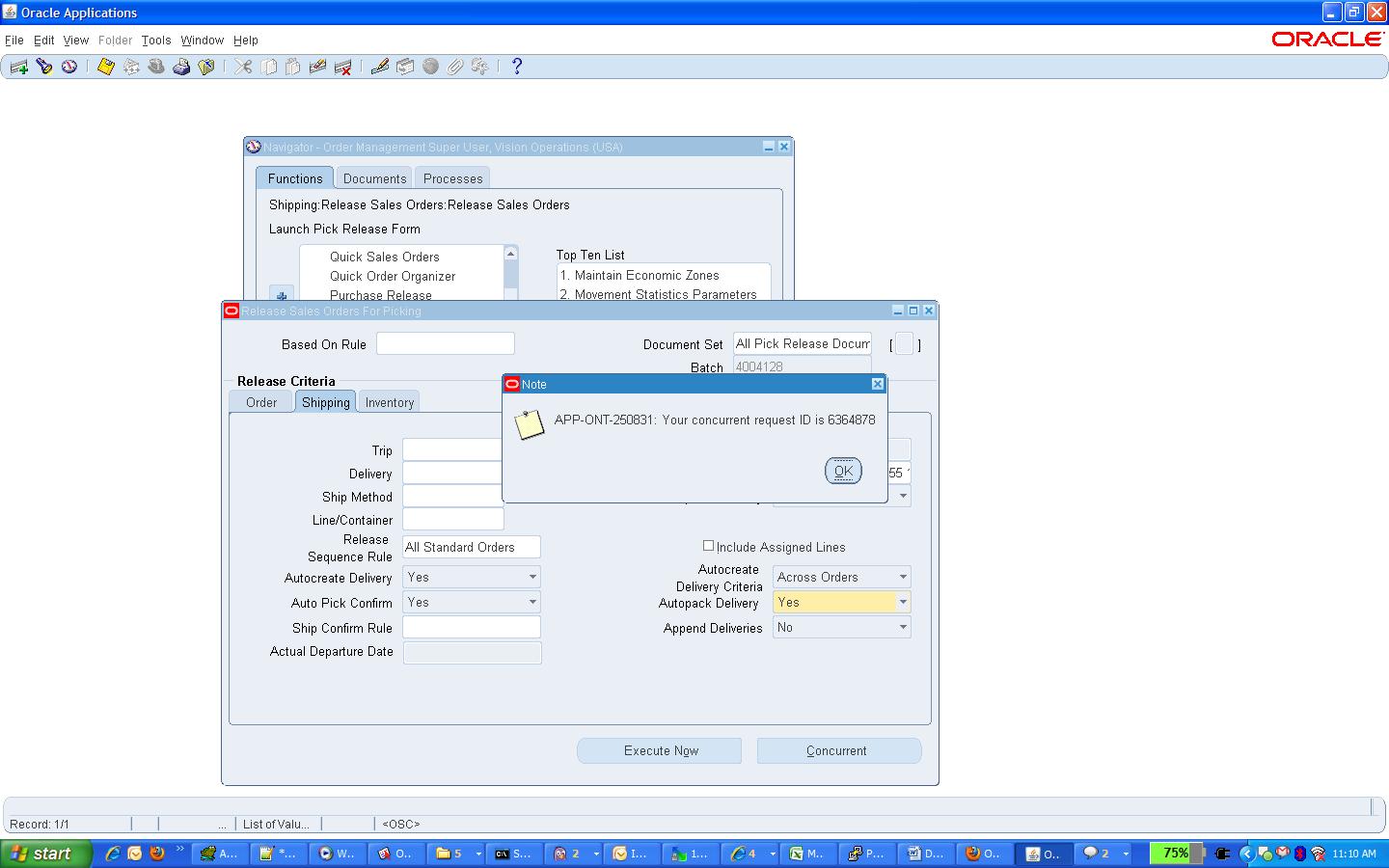Select the Shipping criteria tab
Screen dimensions: 1389x868
pos(326,402)
